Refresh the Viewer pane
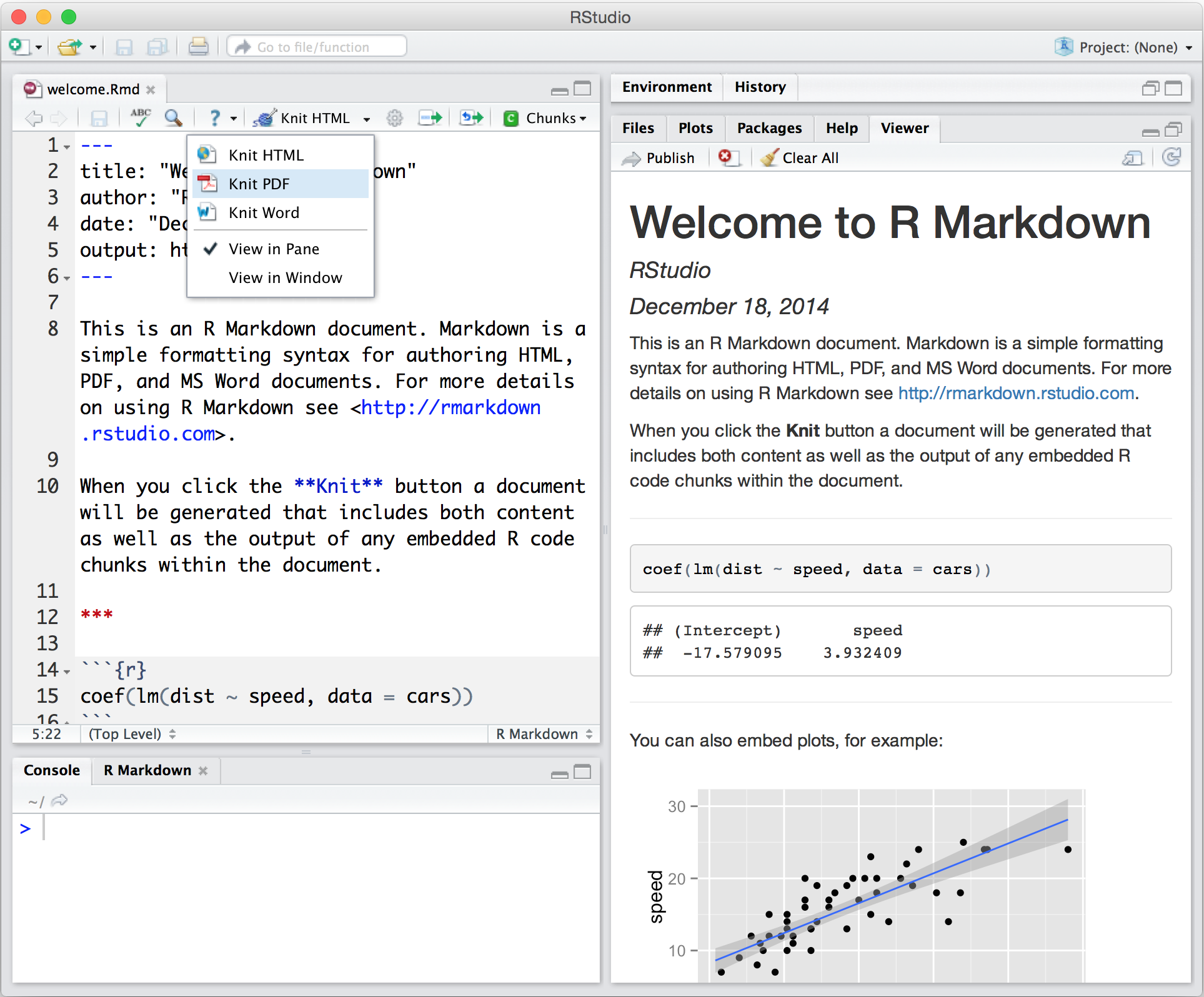 click(1172, 157)
